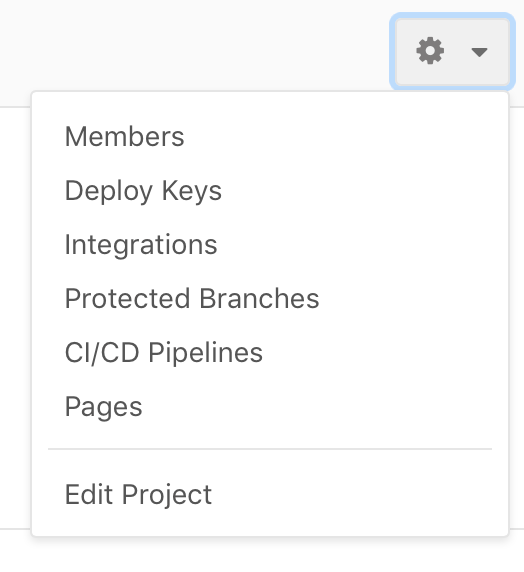Open Protected Branches settings
The height and width of the screenshot is (572, 524).
[192, 298]
